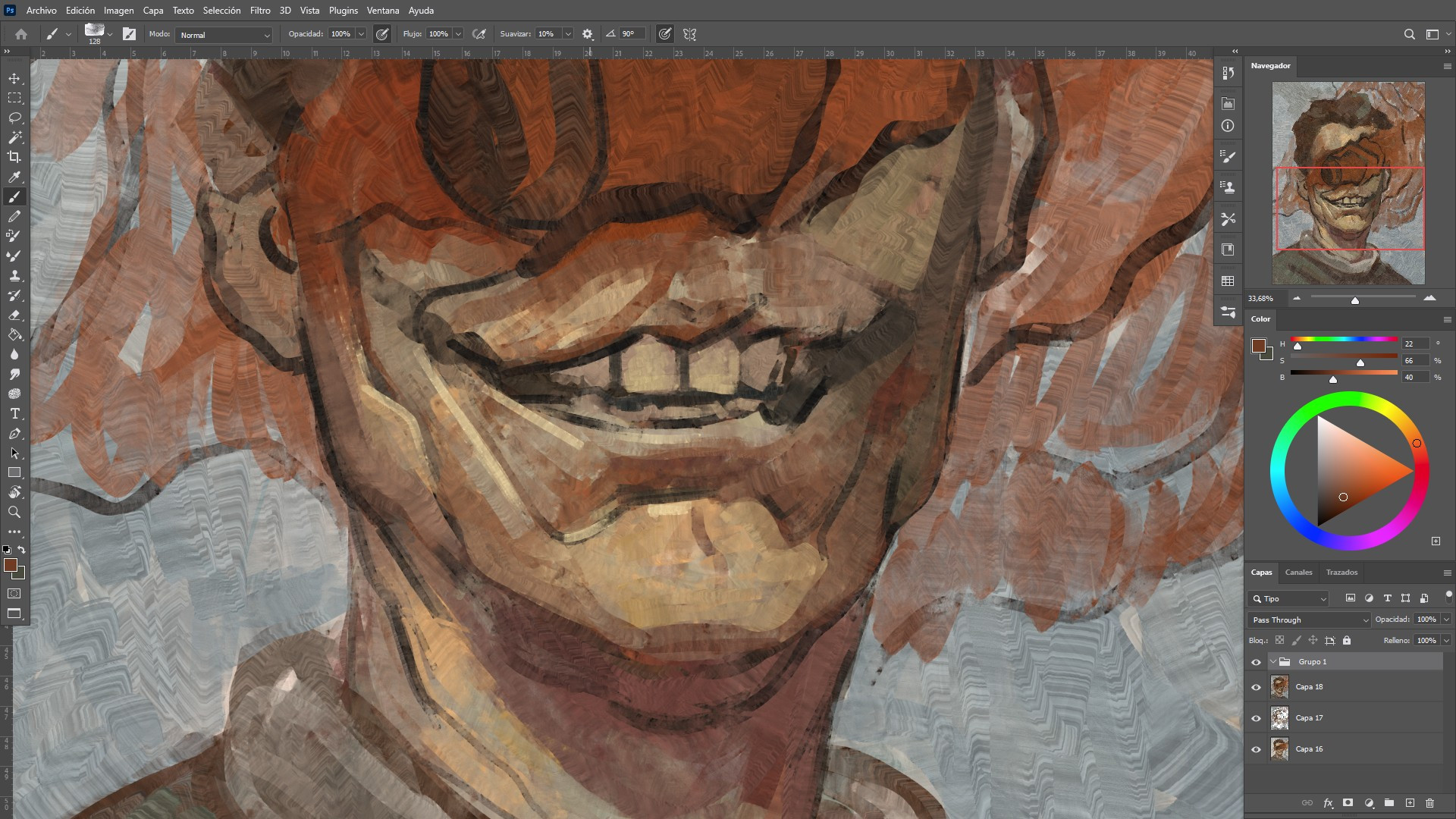
Task: Click zoom in mountain button in Navegador
Action: coord(1429,298)
